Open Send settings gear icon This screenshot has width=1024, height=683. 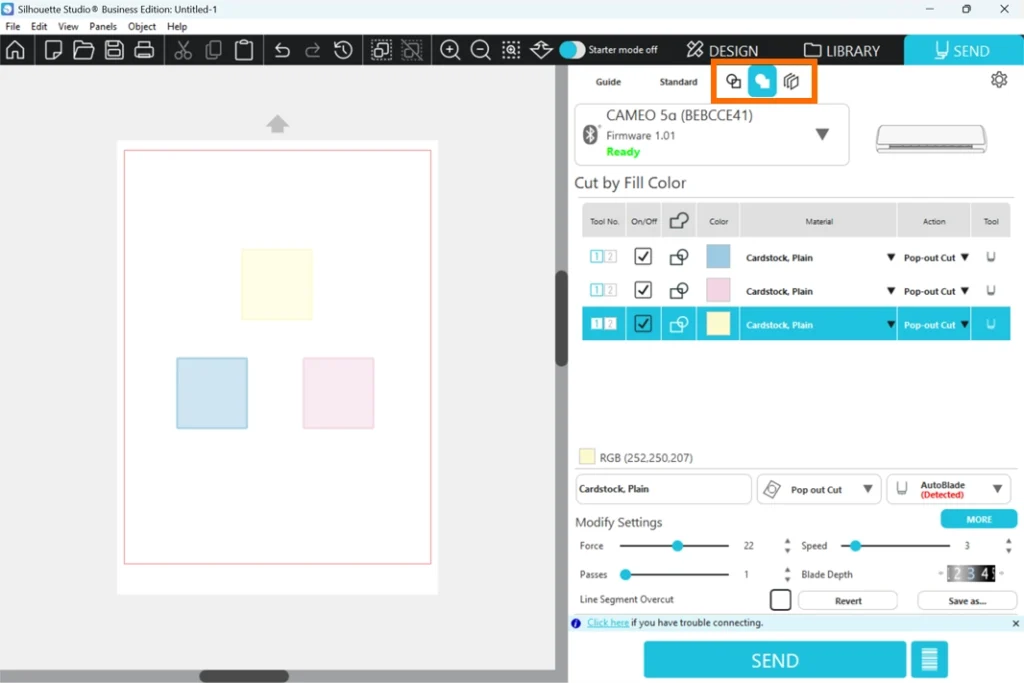[x=998, y=80]
